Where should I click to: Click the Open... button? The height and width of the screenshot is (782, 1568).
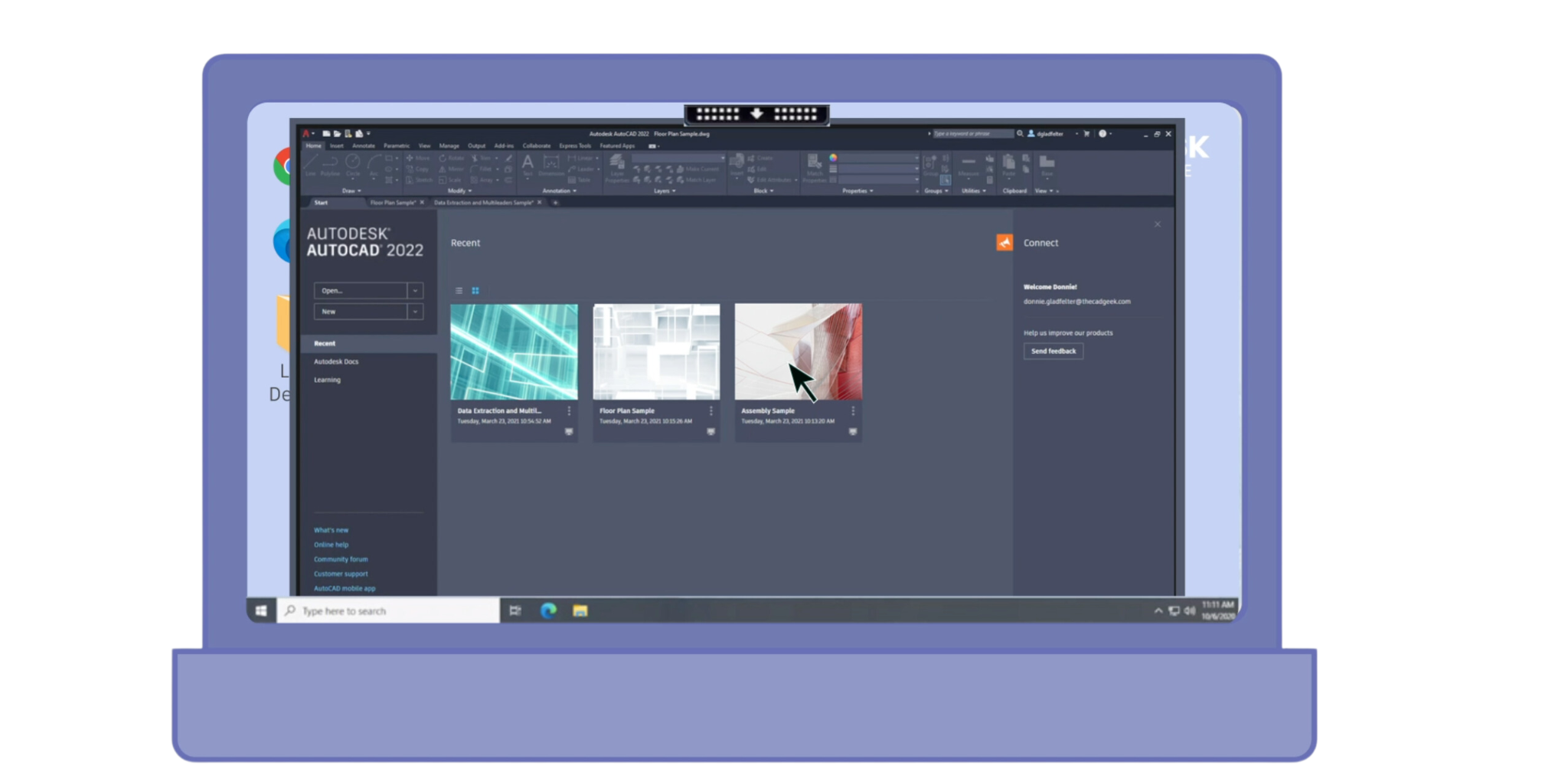361,291
